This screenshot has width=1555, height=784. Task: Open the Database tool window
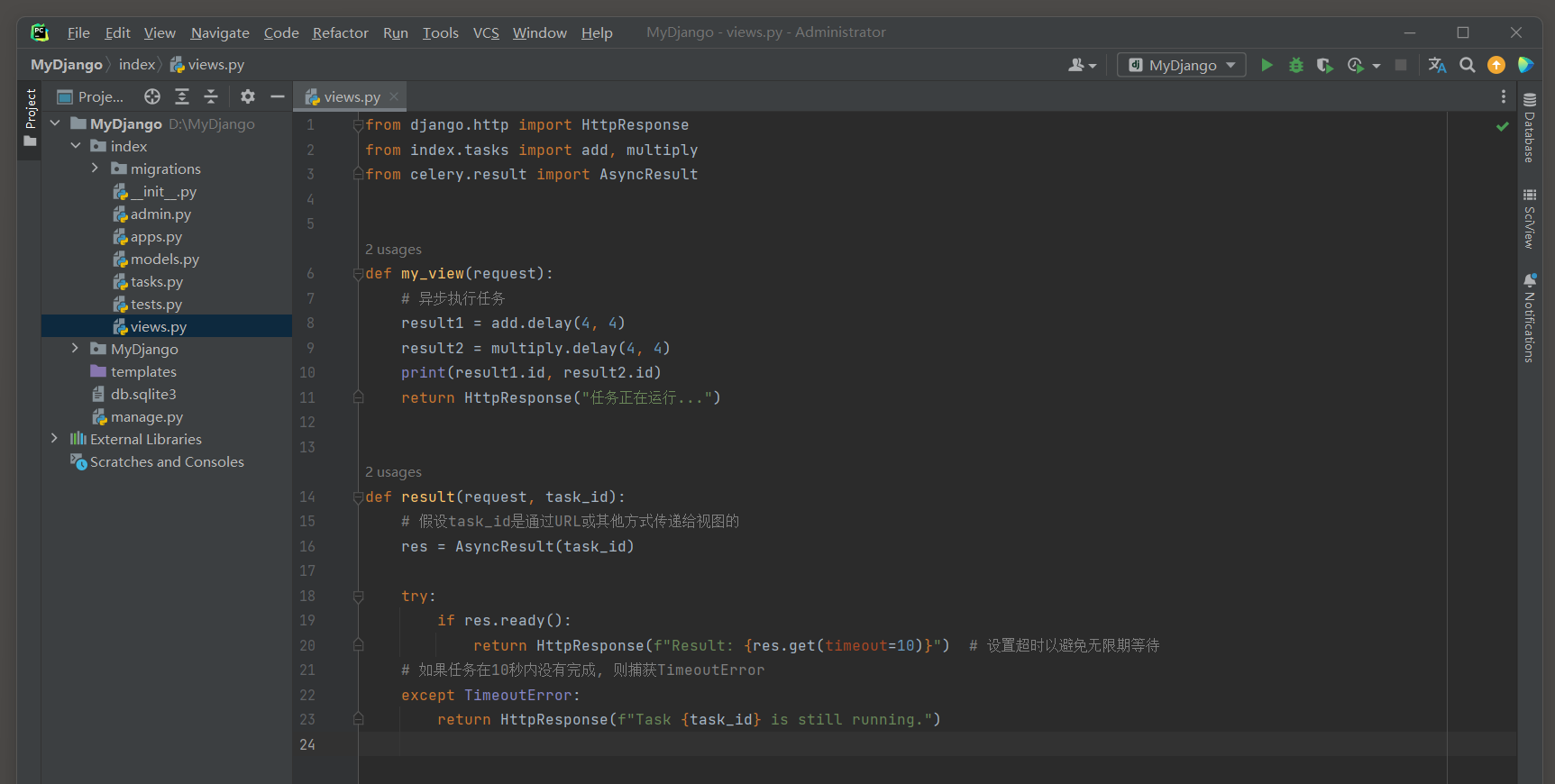(1530, 127)
